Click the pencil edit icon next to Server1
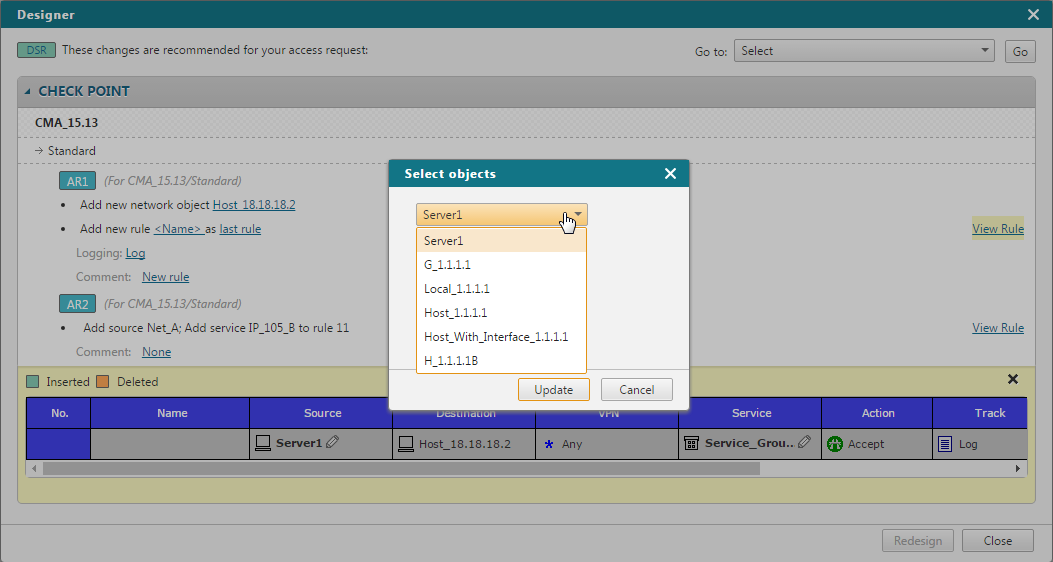Image resolution: width=1053 pixels, height=562 pixels. point(333,442)
